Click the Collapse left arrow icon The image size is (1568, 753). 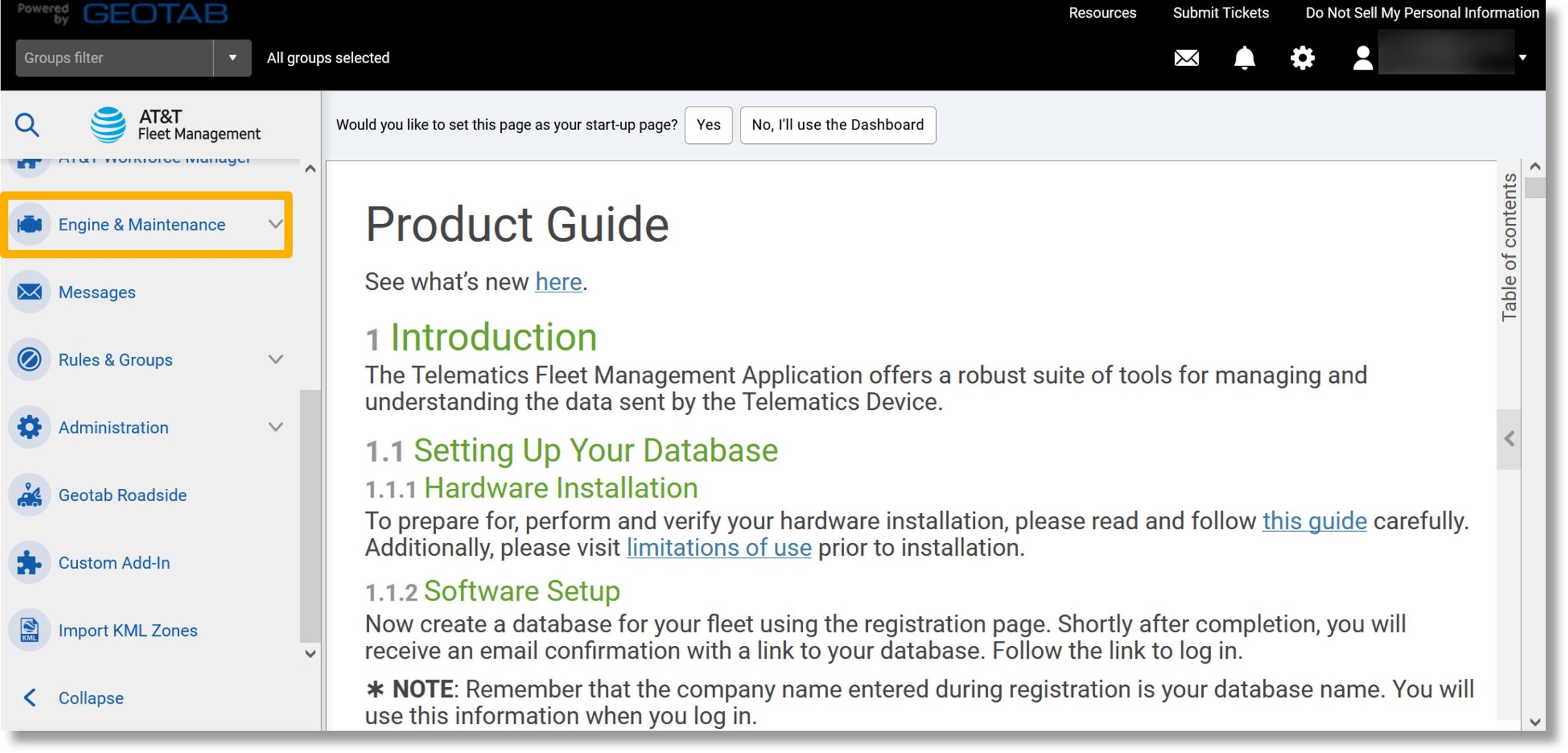[29, 697]
